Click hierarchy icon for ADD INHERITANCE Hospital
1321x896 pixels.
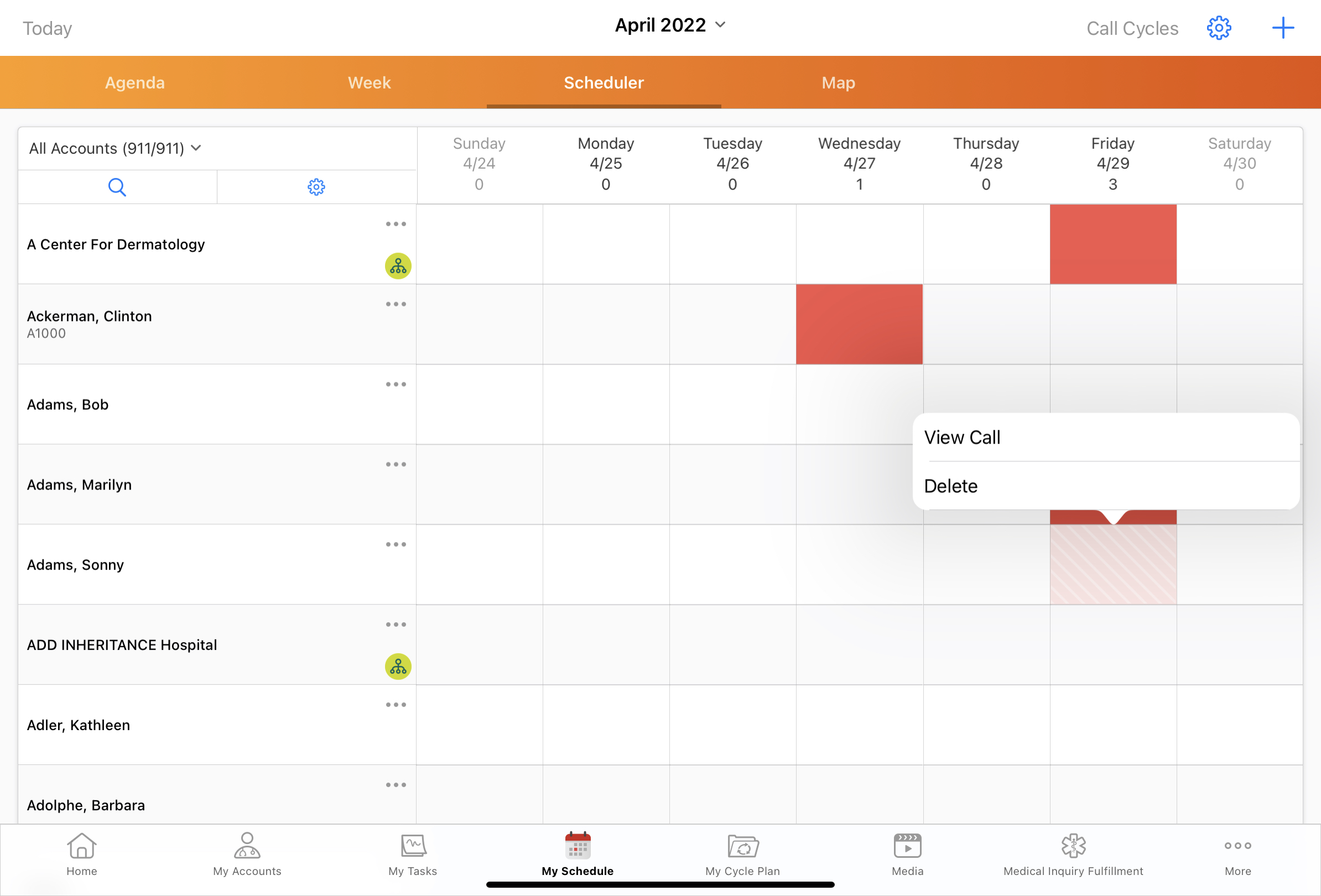(x=398, y=666)
